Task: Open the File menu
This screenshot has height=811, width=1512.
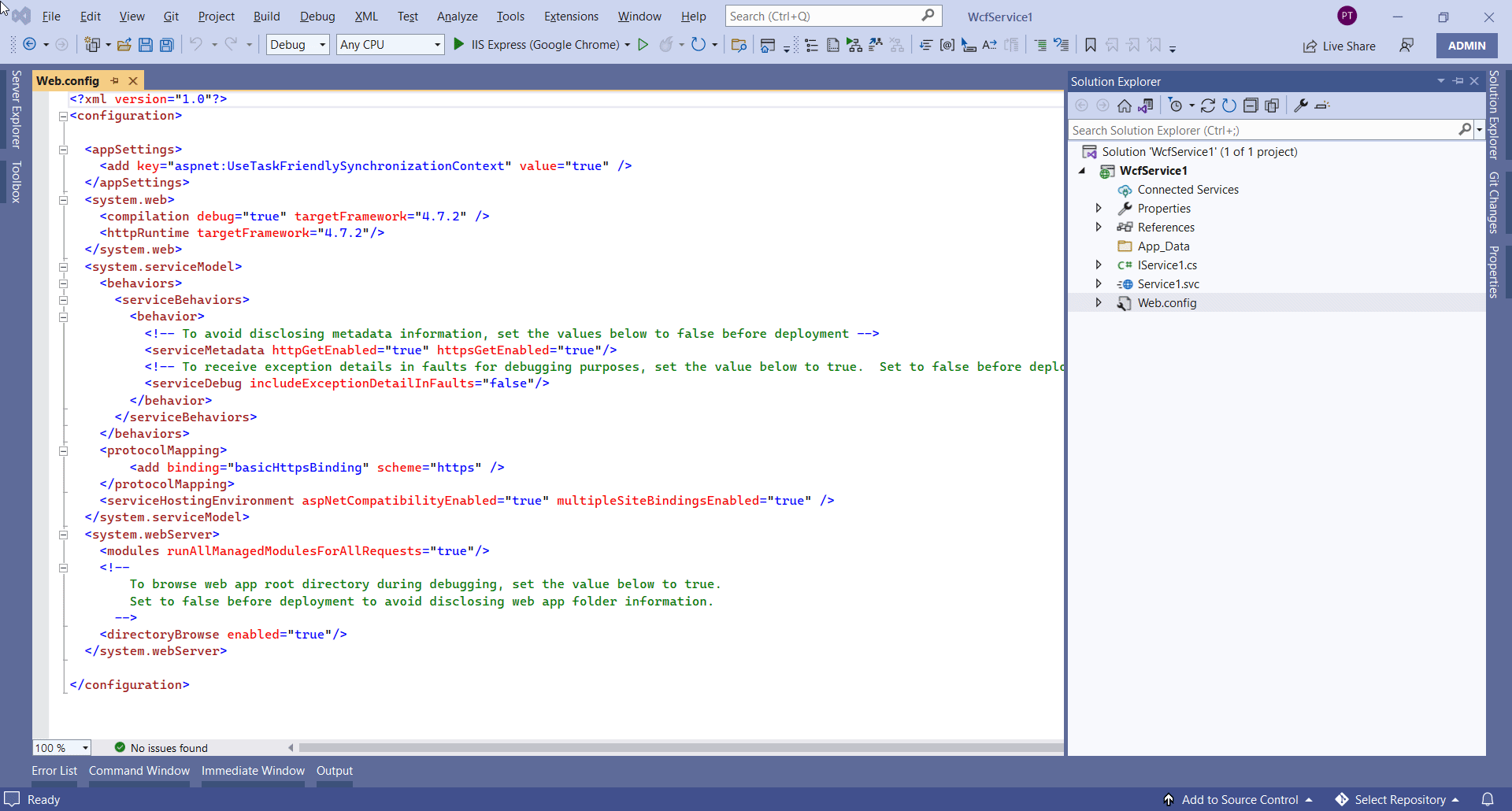Action: (51, 16)
